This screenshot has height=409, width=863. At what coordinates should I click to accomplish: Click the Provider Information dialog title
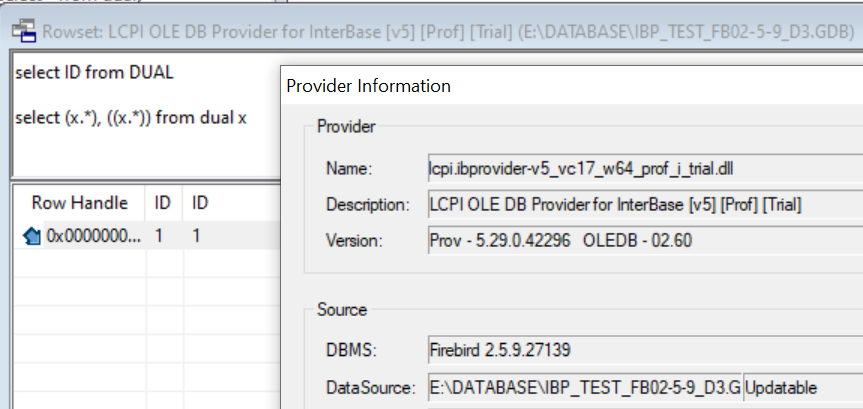tap(368, 86)
